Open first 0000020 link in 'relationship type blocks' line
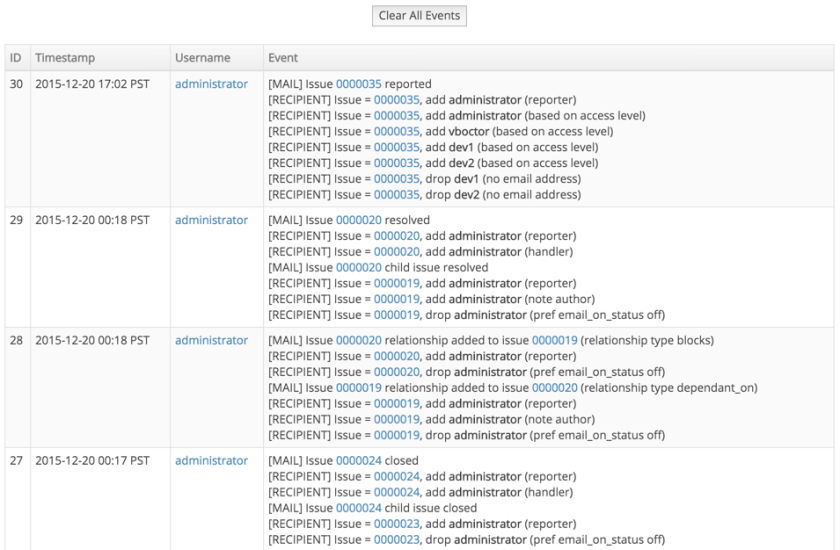The height and width of the screenshot is (550, 840). coord(358,341)
